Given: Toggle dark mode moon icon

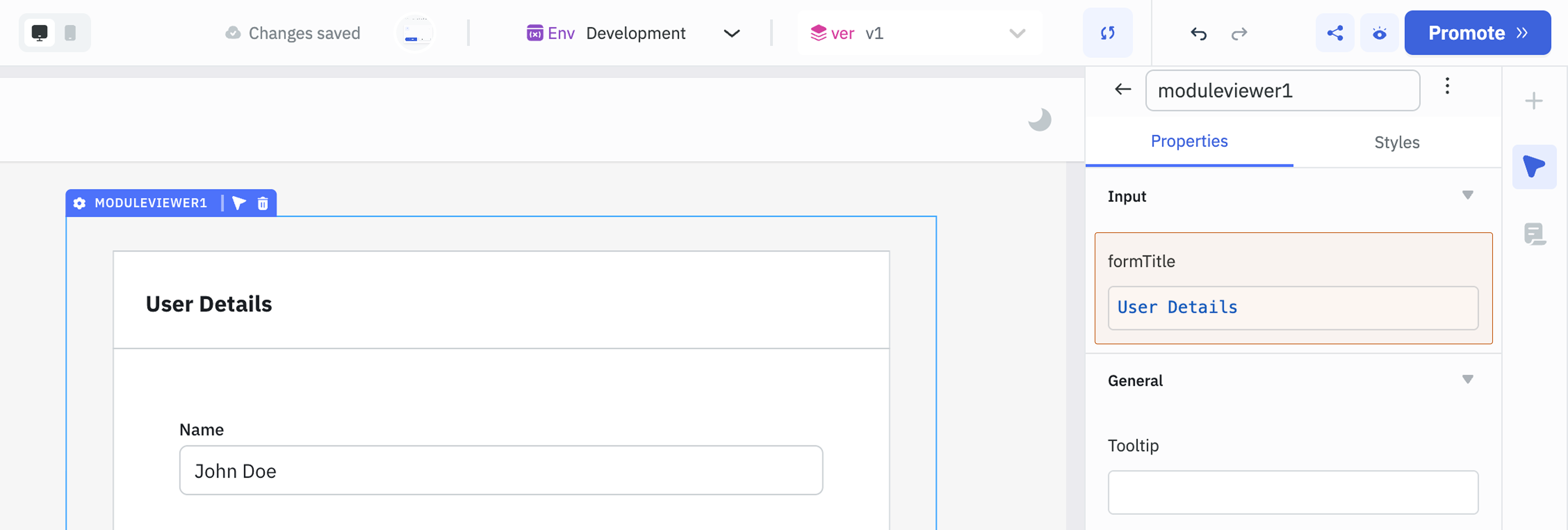Looking at the screenshot, I should (x=1039, y=119).
